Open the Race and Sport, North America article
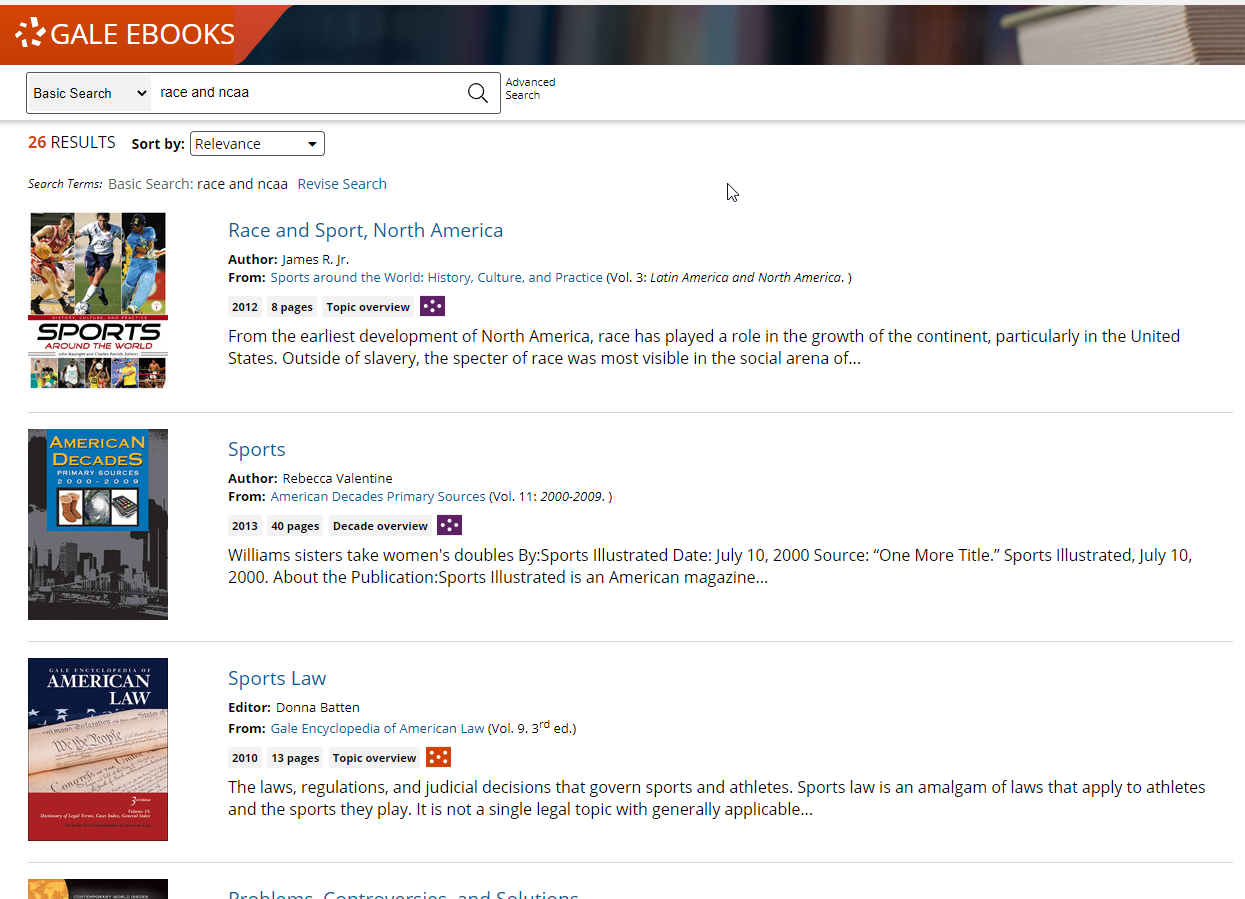This screenshot has height=899, width=1245. [x=365, y=230]
